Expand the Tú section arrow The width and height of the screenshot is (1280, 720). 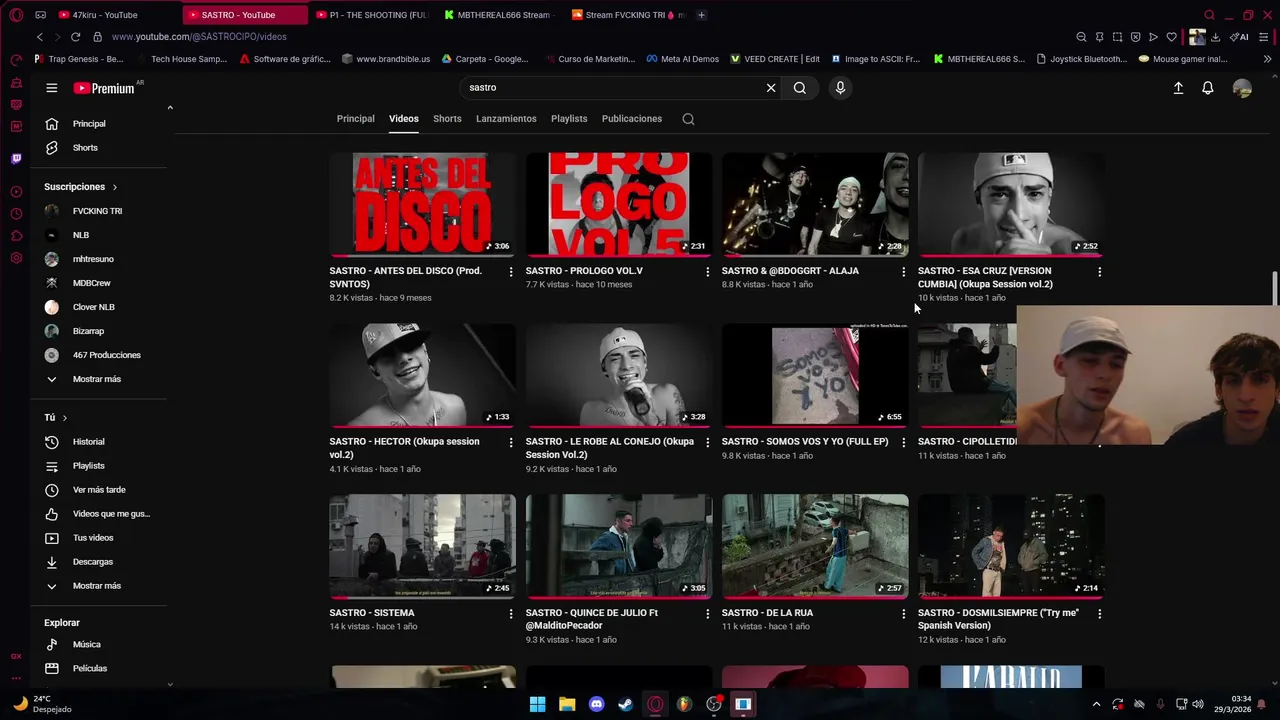(65, 417)
